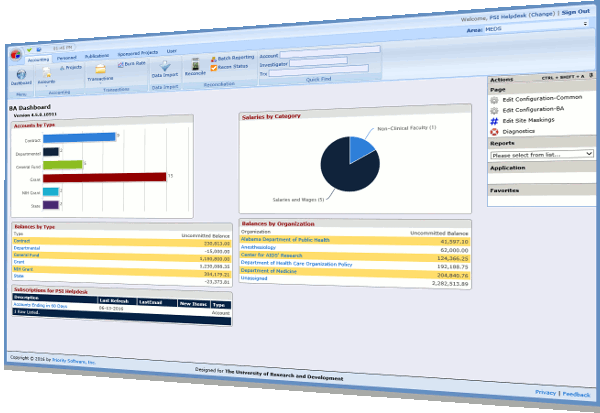Image resolution: width=600 pixels, height=413 pixels.
Task: Sort subscriptions by Type column
Action: coord(219,305)
